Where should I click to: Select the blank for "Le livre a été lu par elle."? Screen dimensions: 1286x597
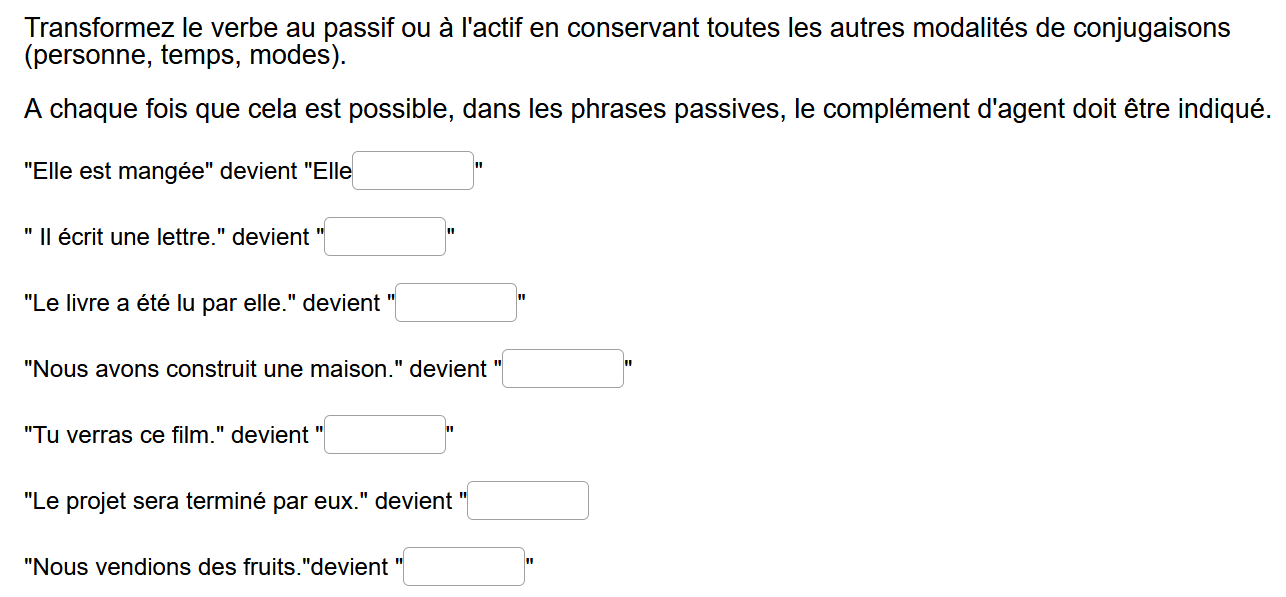(456, 303)
